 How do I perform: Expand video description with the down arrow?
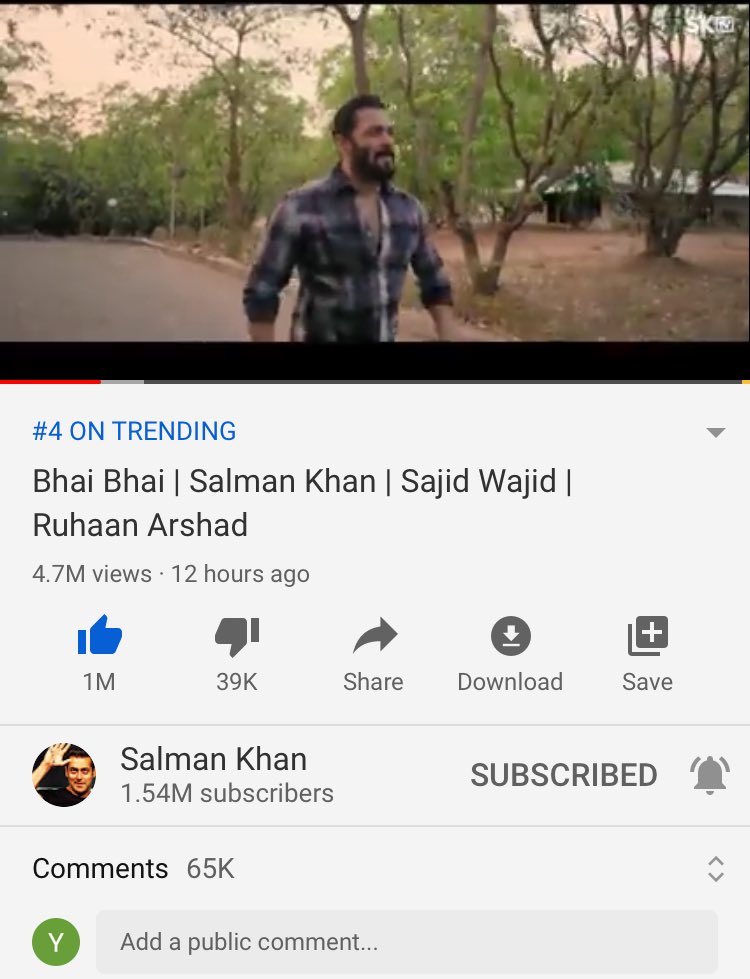tap(716, 432)
